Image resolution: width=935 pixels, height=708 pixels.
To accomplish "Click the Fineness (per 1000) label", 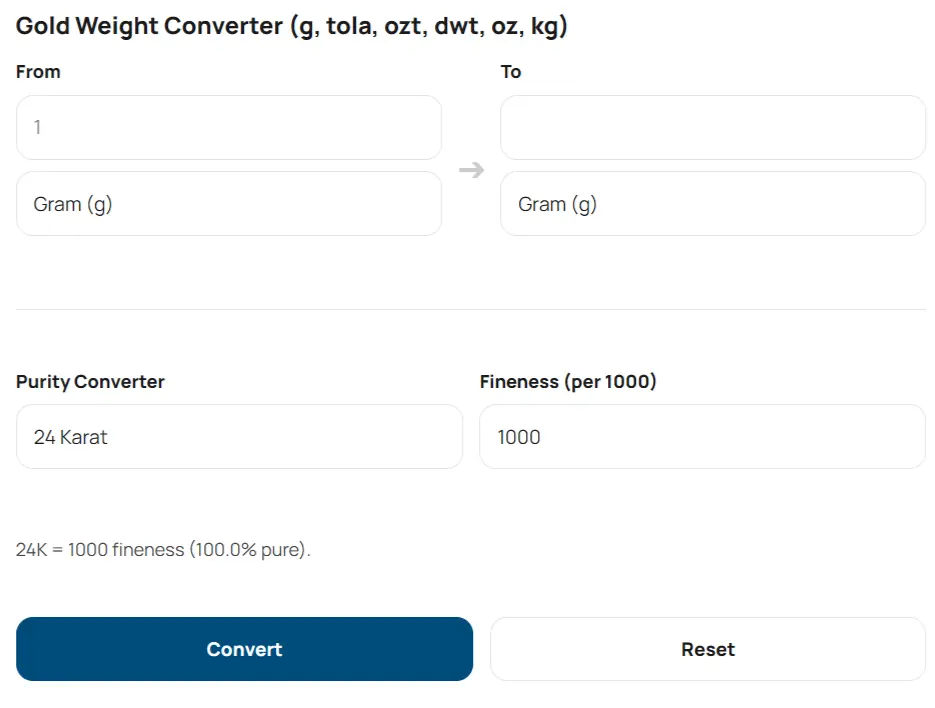I will click(x=568, y=382).
